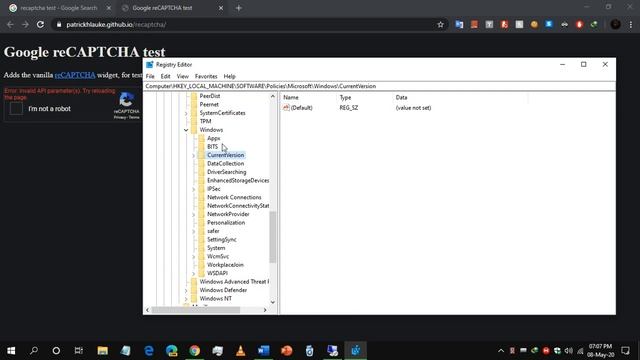
Task: Open Task View from the taskbar
Action: tap(79, 351)
